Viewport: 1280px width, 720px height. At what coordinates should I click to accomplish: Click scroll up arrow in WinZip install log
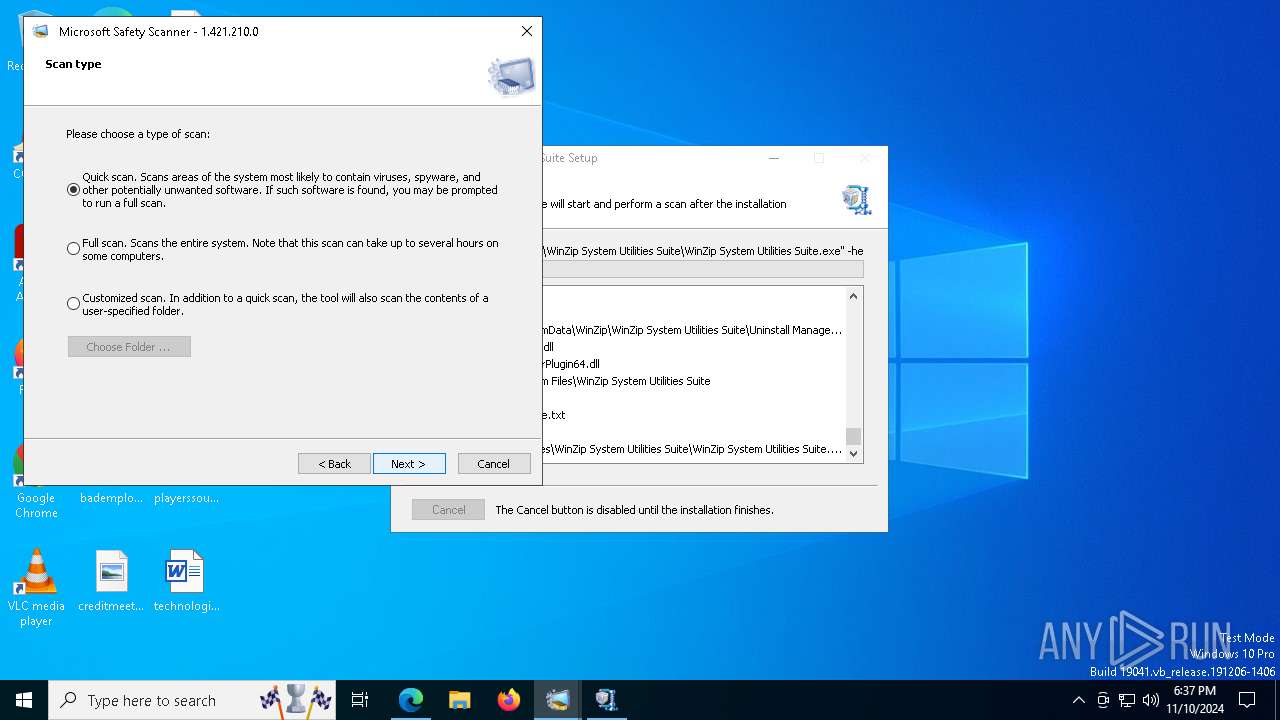853,296
